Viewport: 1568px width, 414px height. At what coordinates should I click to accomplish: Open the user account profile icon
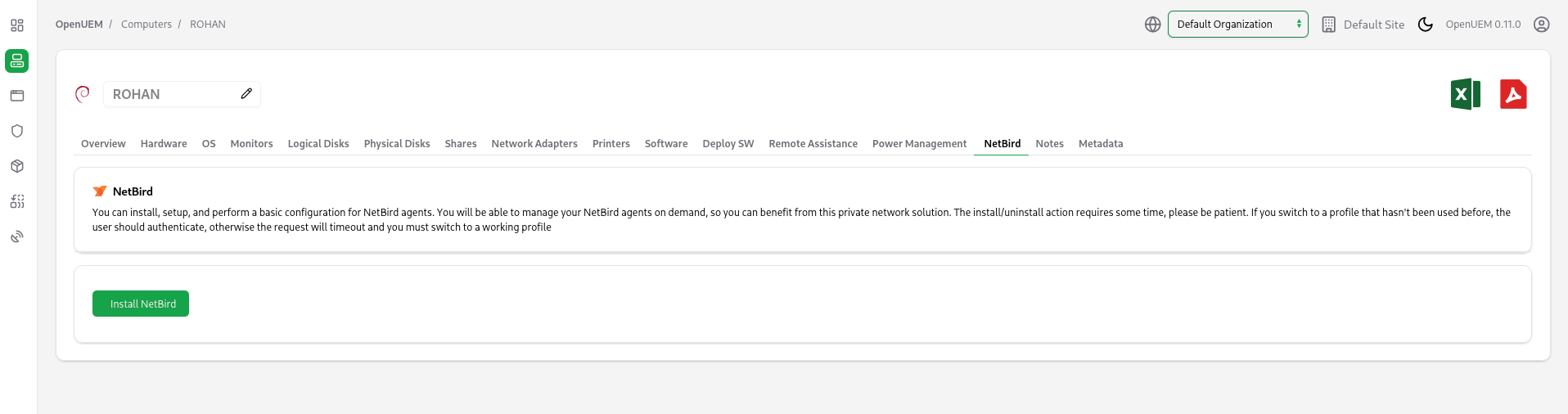coord(1541,25)
